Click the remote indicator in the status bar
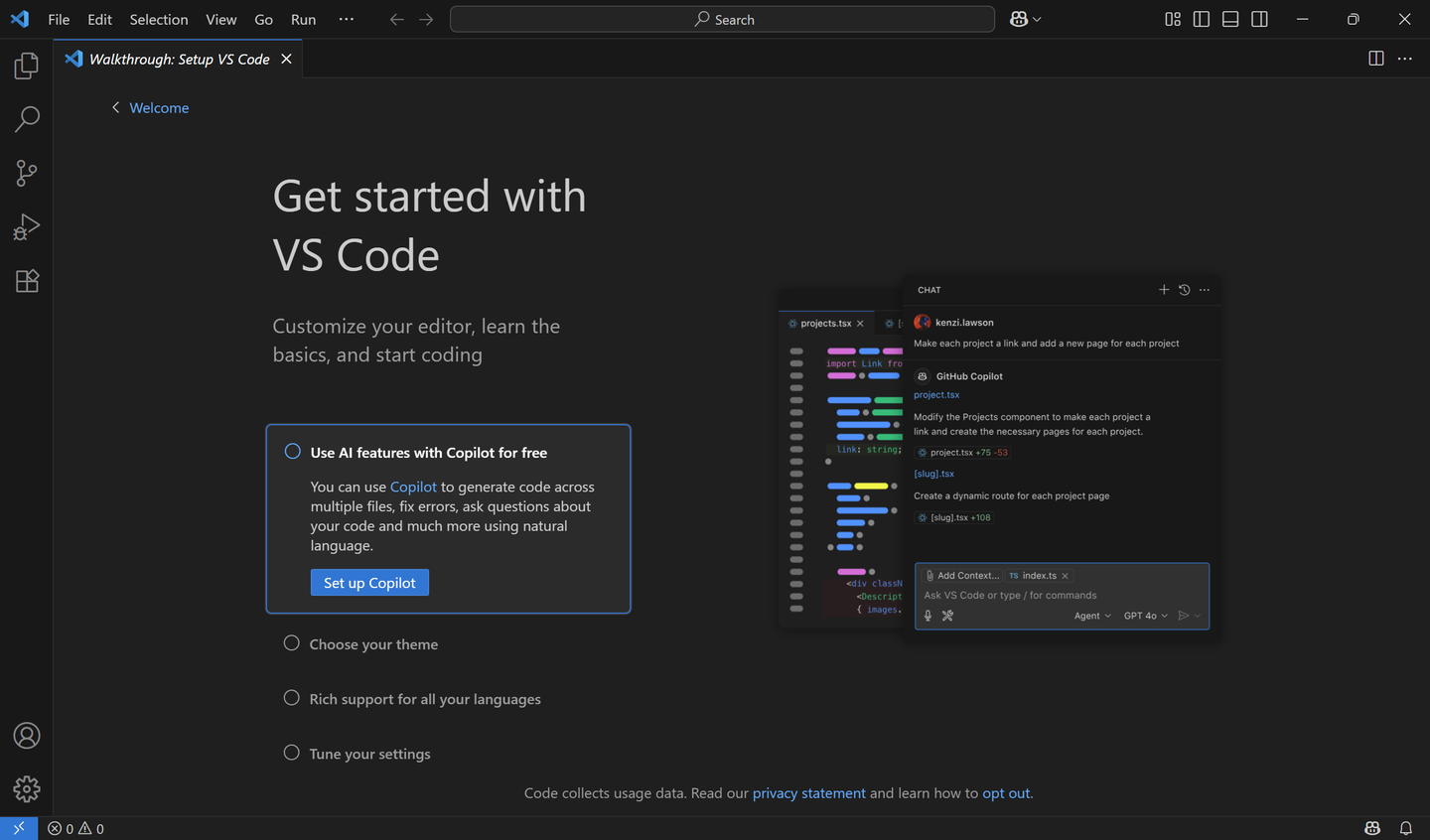Screen dimensions: 1430x840 [x=19, y=827]
